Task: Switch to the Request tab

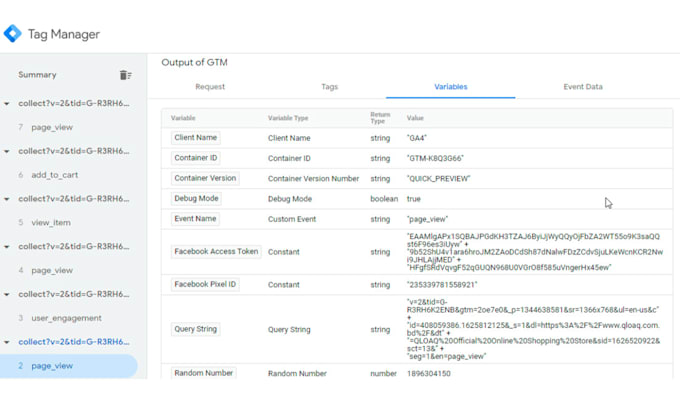Action: click(210, 87)
